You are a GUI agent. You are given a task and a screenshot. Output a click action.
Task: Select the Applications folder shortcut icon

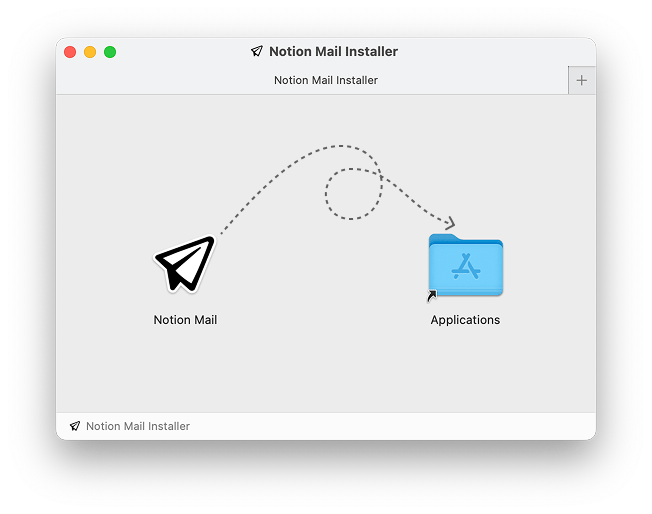click(466, 266)
